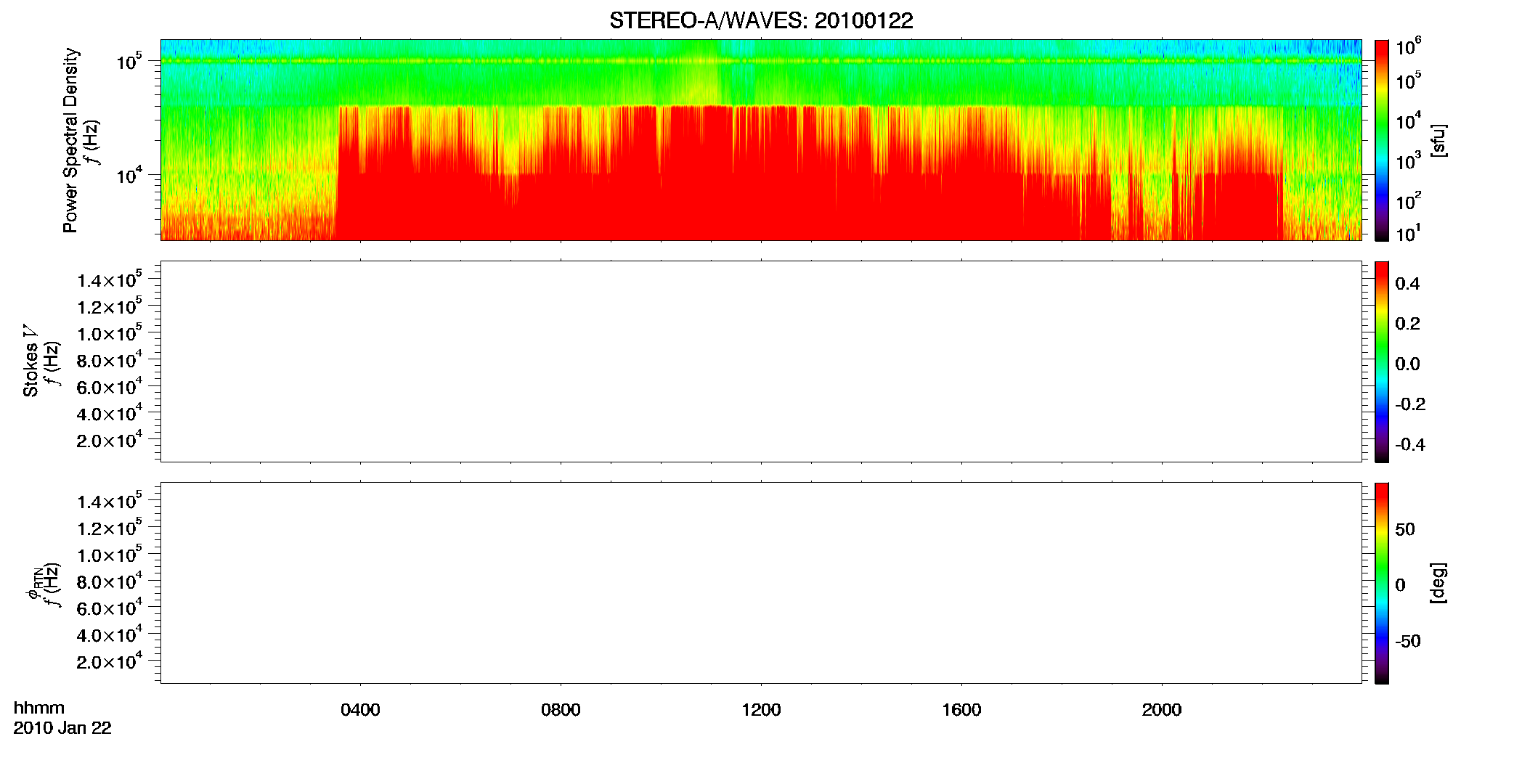The image size is (1522, 784).
Task: Click the phi RTN angle colorbar
Action: pos(1382,583)
